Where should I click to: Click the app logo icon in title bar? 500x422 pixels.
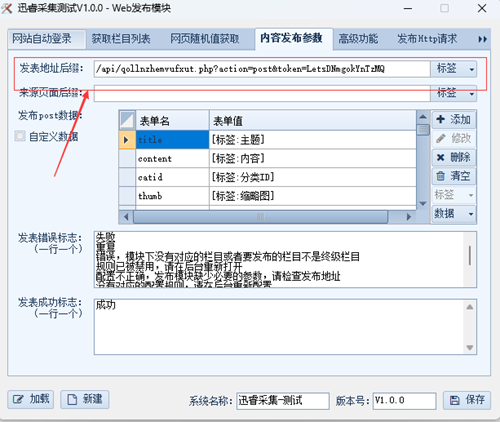click(7, 8)
